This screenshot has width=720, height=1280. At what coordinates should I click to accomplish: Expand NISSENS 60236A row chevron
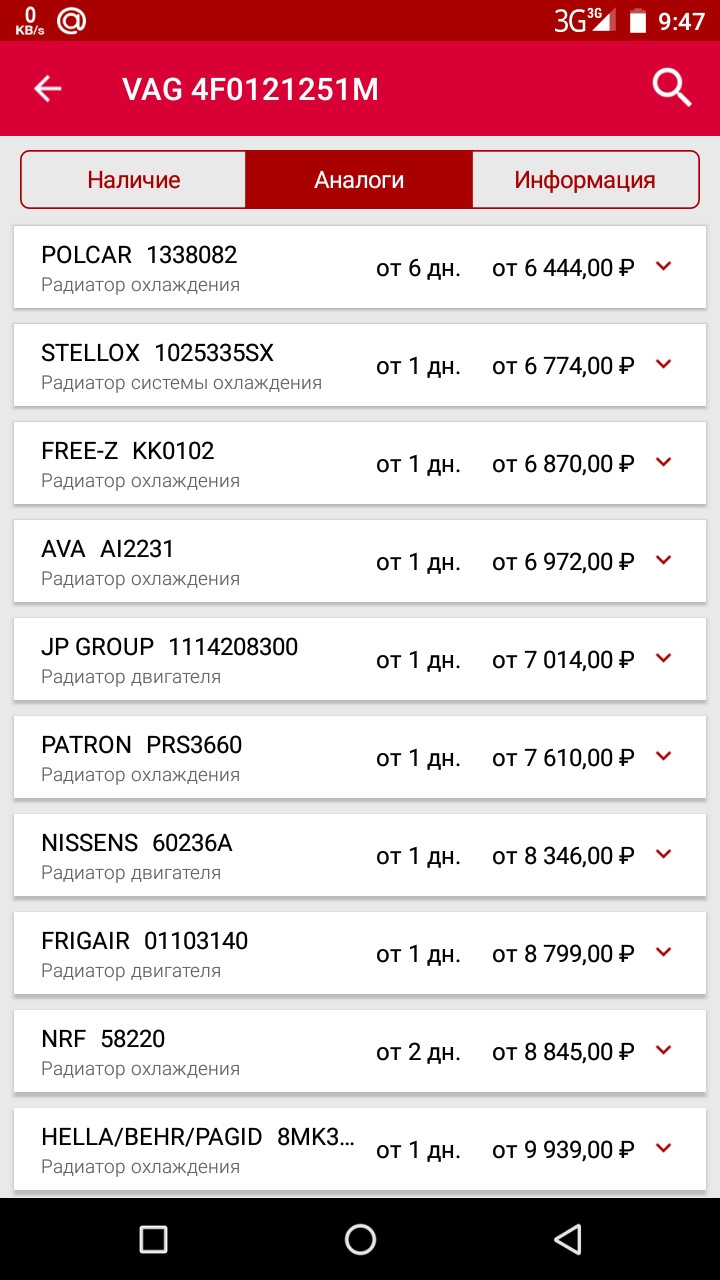click(663, 854)
